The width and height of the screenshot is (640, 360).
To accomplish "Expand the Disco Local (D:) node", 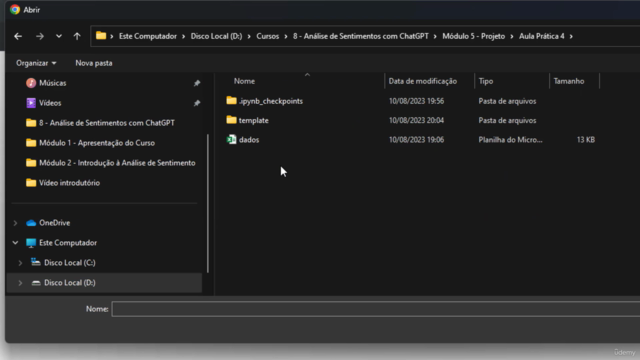I will [x=20, y=283].
